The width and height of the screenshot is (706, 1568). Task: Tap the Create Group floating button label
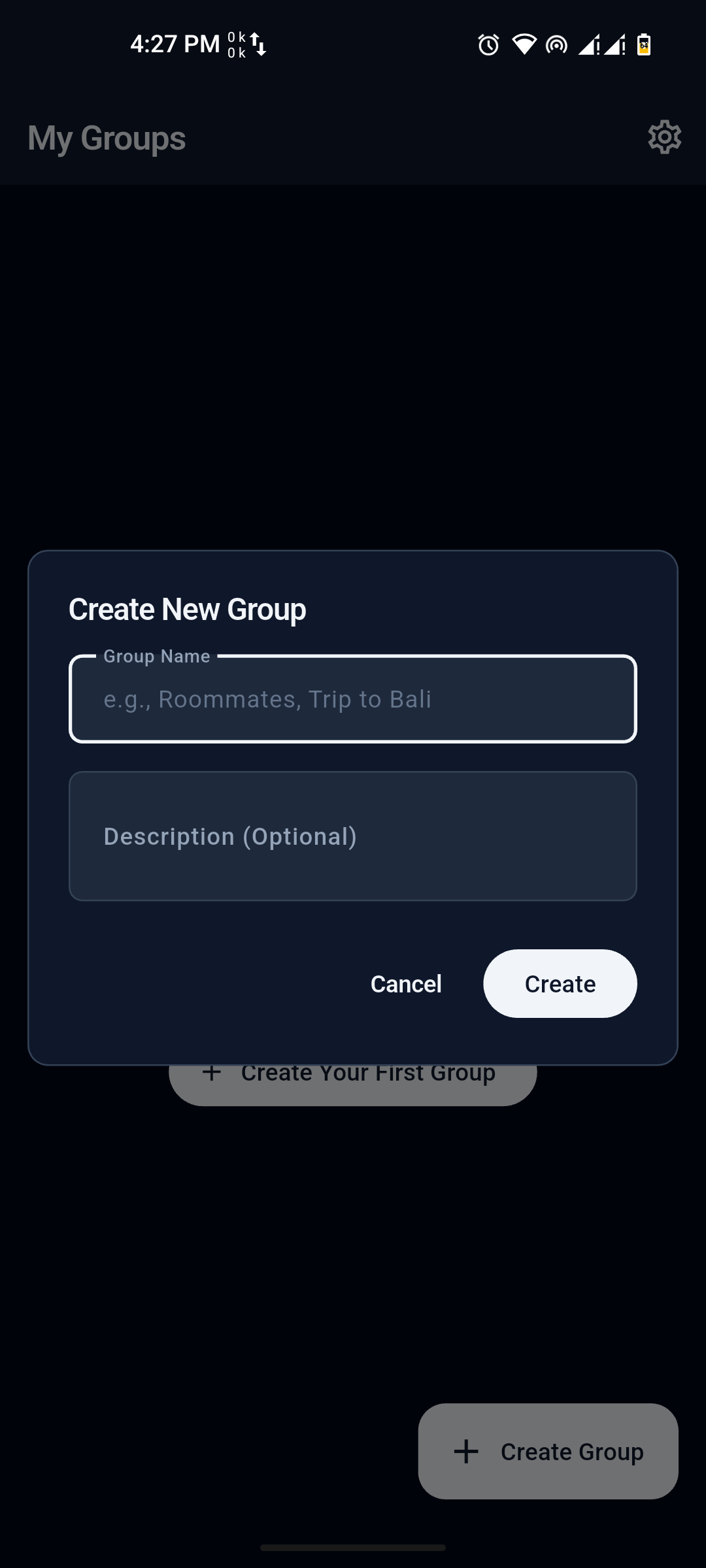[x=572, y=1452]
